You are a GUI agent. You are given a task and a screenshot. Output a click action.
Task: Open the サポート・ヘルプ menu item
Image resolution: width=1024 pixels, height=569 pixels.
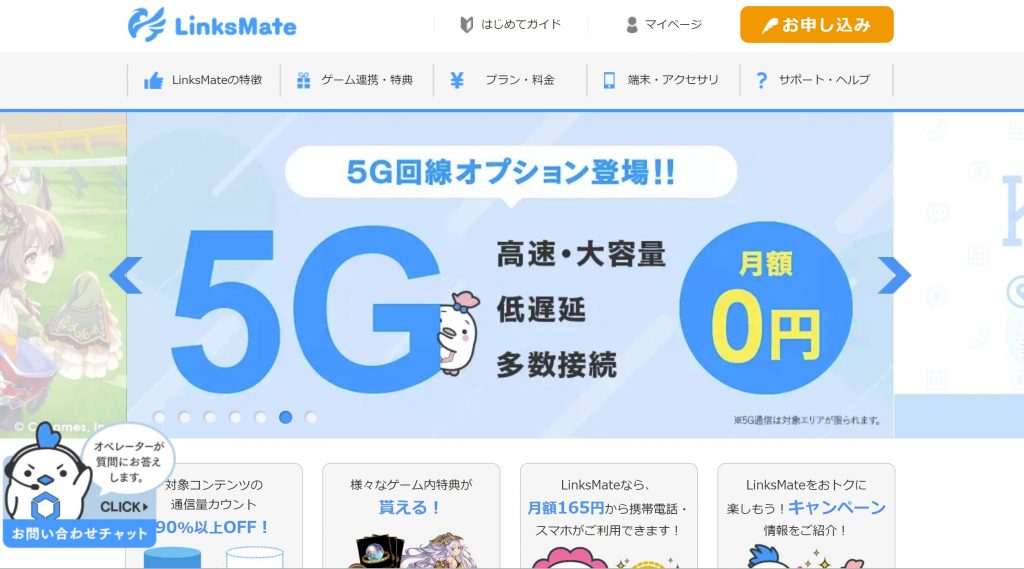(816, 80)
